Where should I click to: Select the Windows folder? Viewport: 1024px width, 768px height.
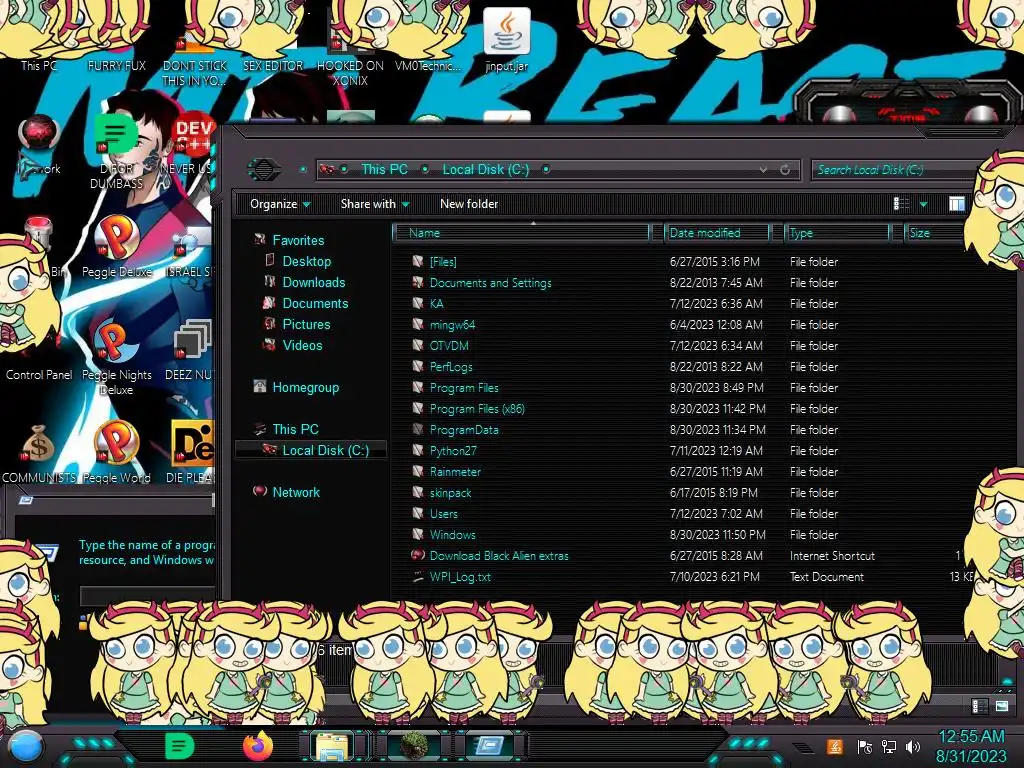(x=453, y=534)
